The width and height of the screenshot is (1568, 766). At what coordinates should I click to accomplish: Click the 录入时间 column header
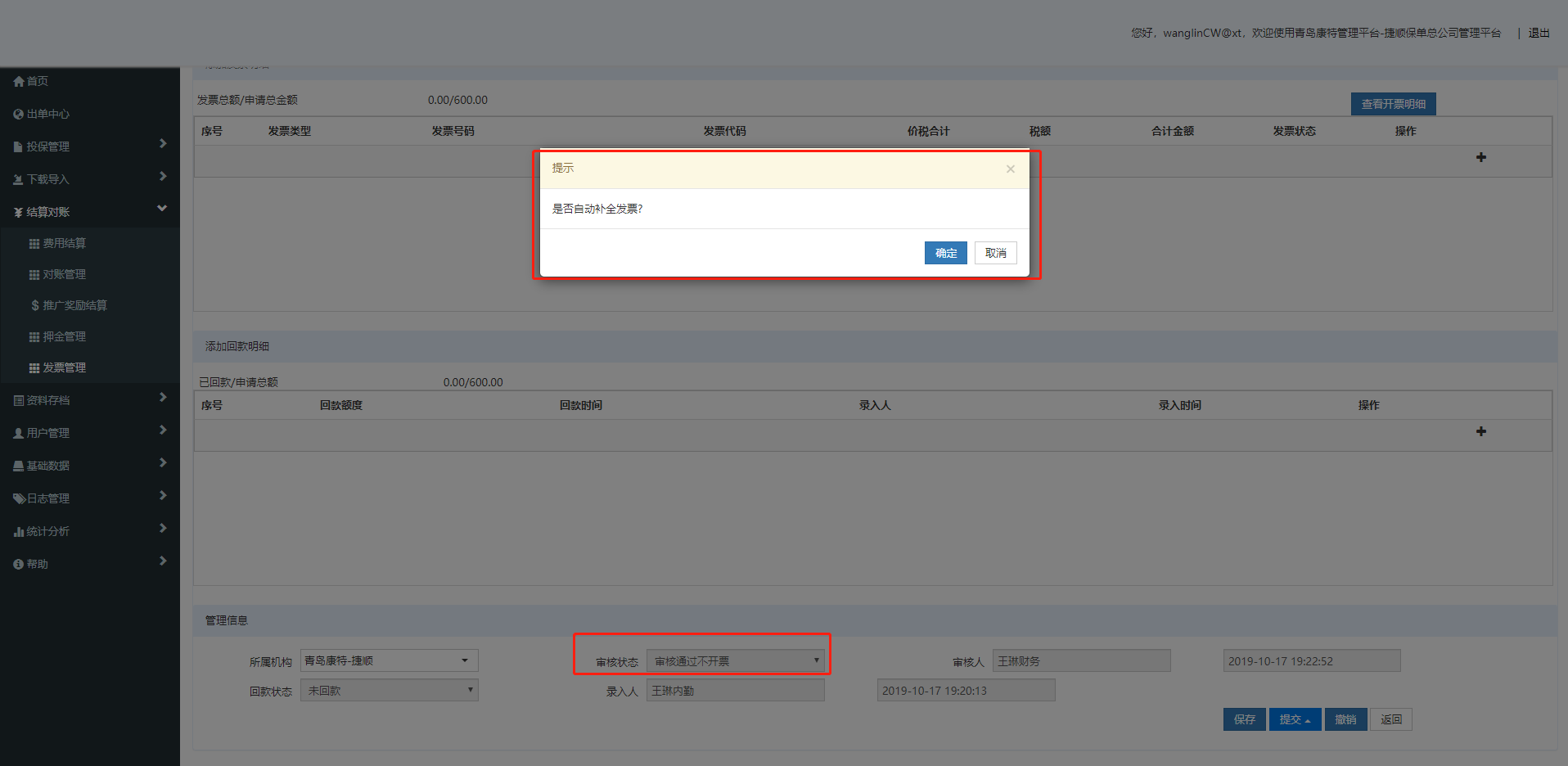click(x=1180, y=405)
